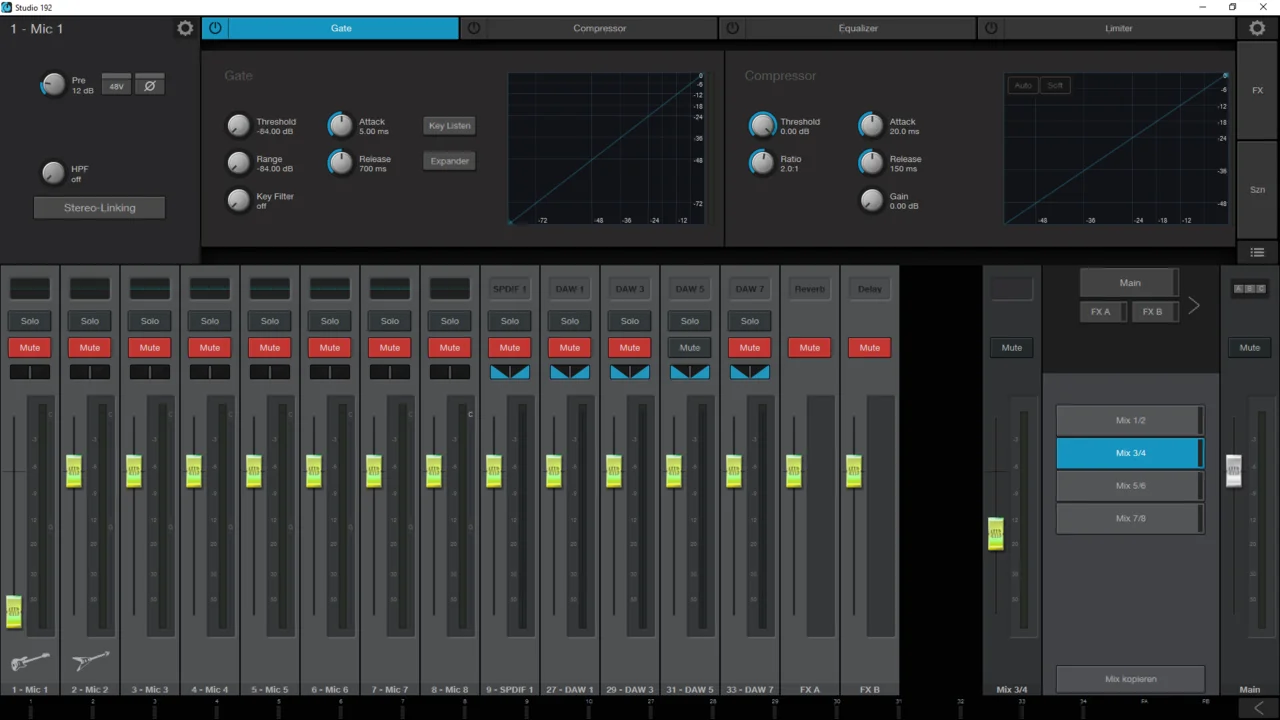Toggle the Compressor power icon
The height and width of the screenshot is (720, 1280).
pyautogui.click(x=474, y=29)
